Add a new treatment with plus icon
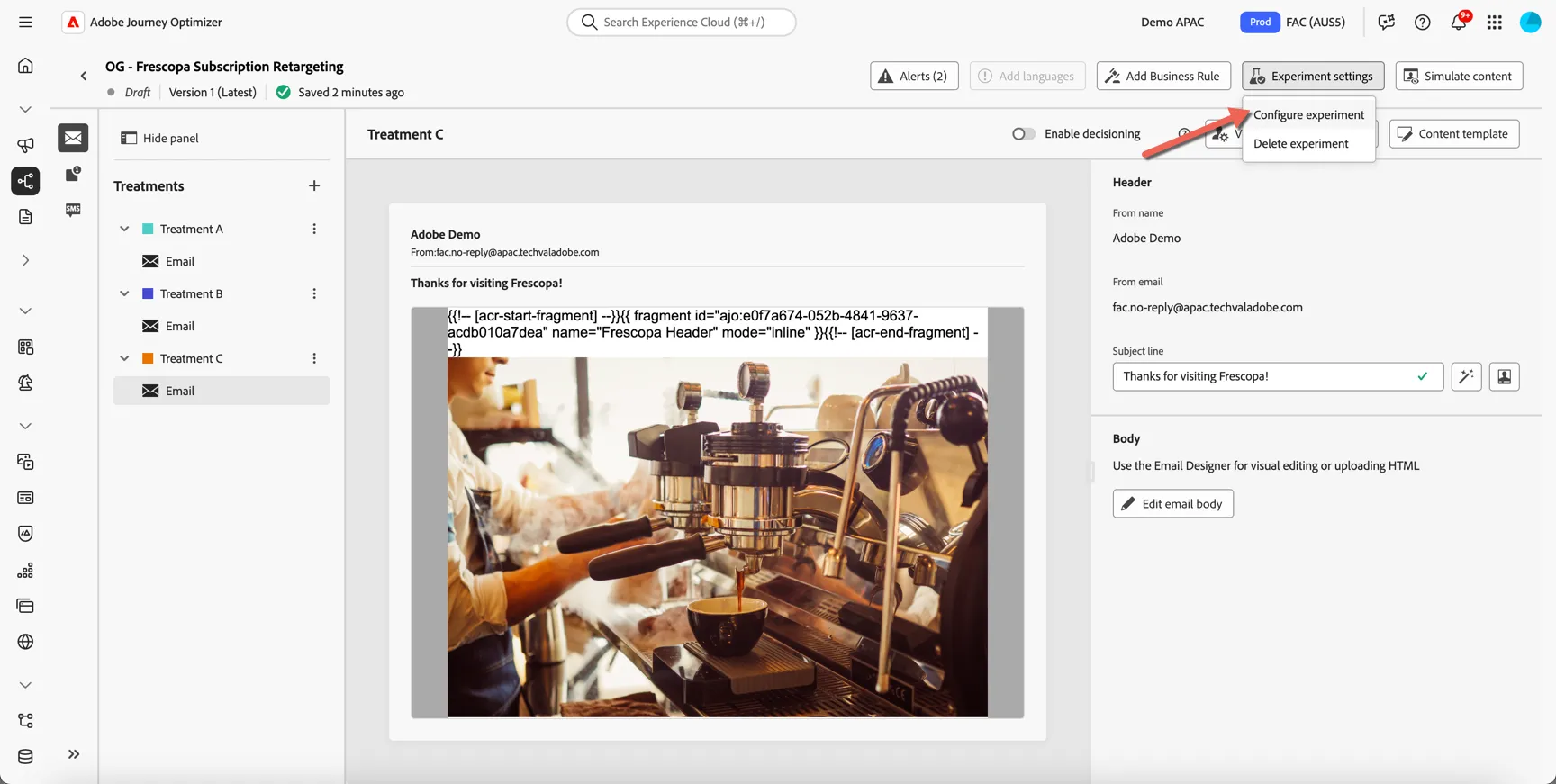 (314, 185)
